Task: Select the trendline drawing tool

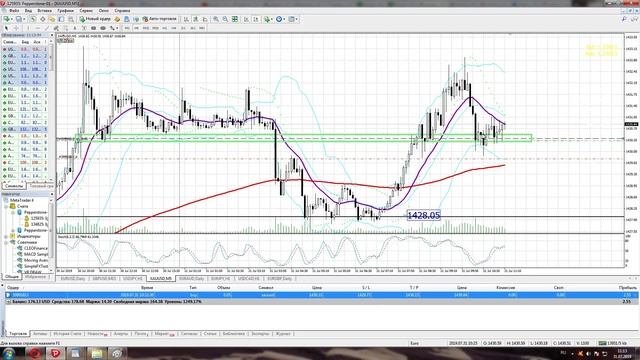Action: 47,28
